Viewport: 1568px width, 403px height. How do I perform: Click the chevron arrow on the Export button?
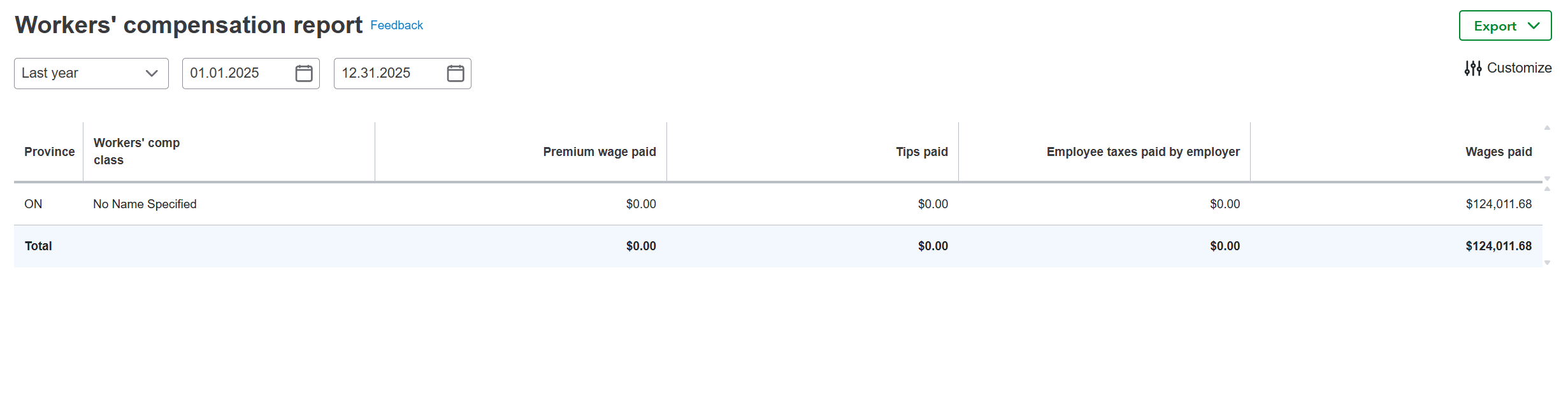tap(1534, 26)
